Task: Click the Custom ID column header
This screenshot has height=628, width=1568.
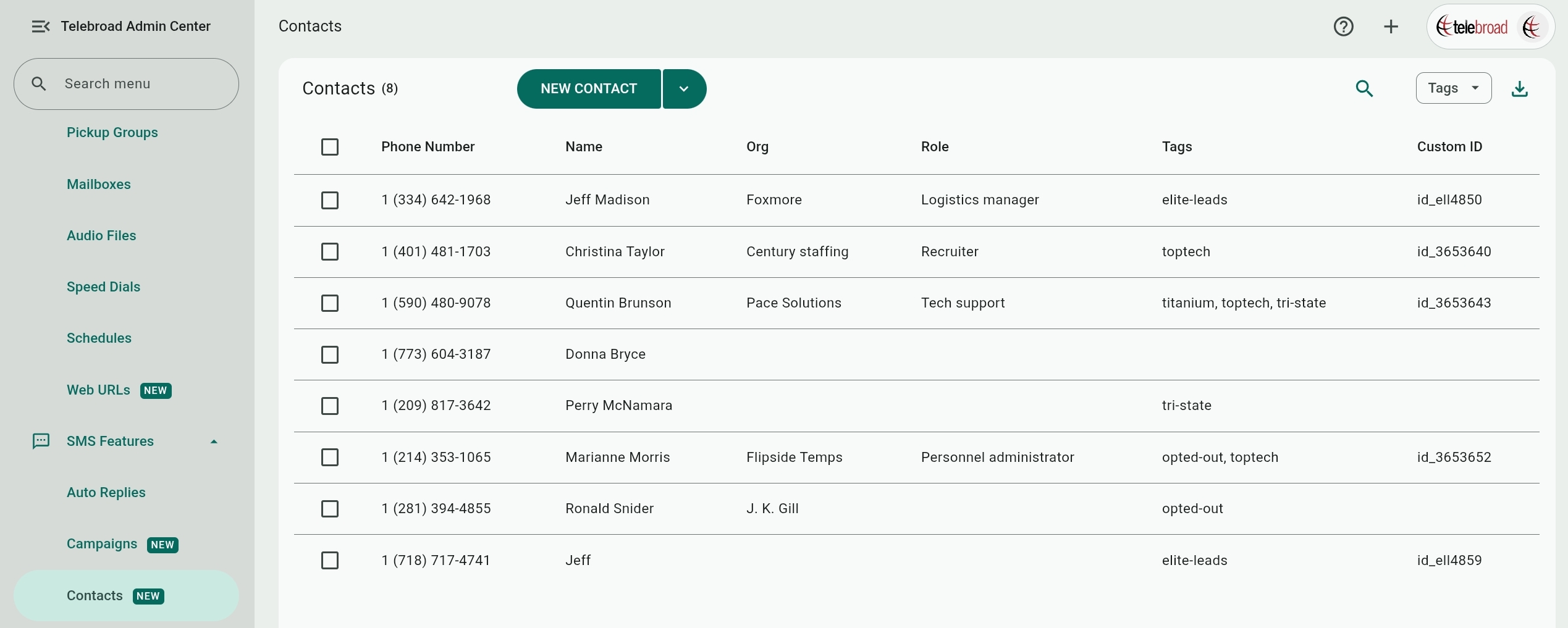Action: pos(1449,147)
